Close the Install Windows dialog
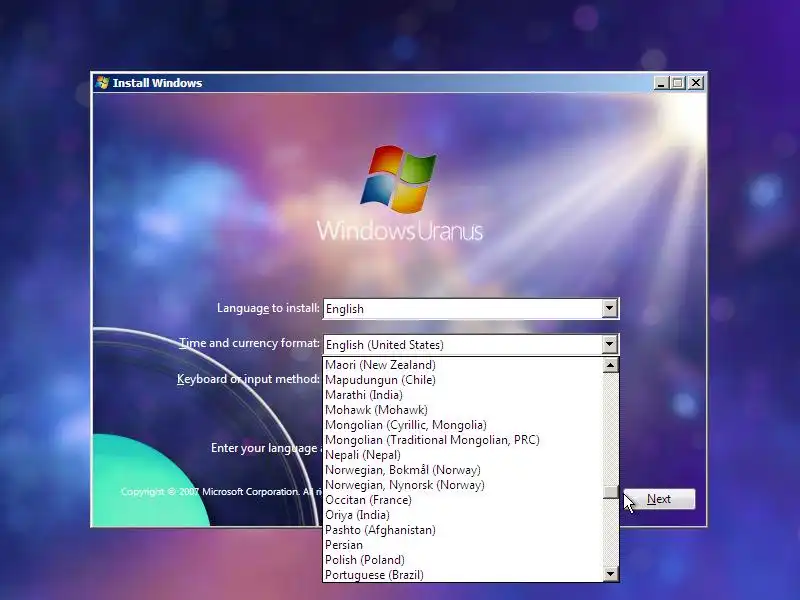The height and width of the screenshot is (600, 800). click(x=696, y=83)
